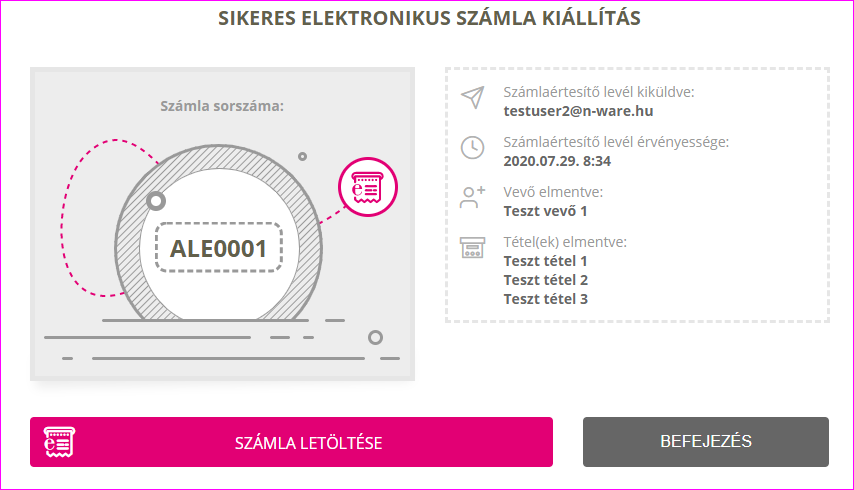Click the small grey ring on hatched circle
The height and width of the screenshot is (490, 854).
156,201
